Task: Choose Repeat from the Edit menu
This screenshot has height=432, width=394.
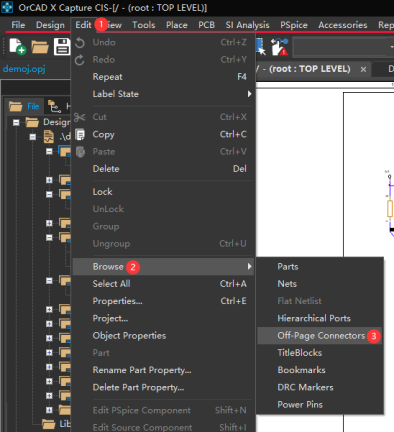Action: (x=163, y=77)
